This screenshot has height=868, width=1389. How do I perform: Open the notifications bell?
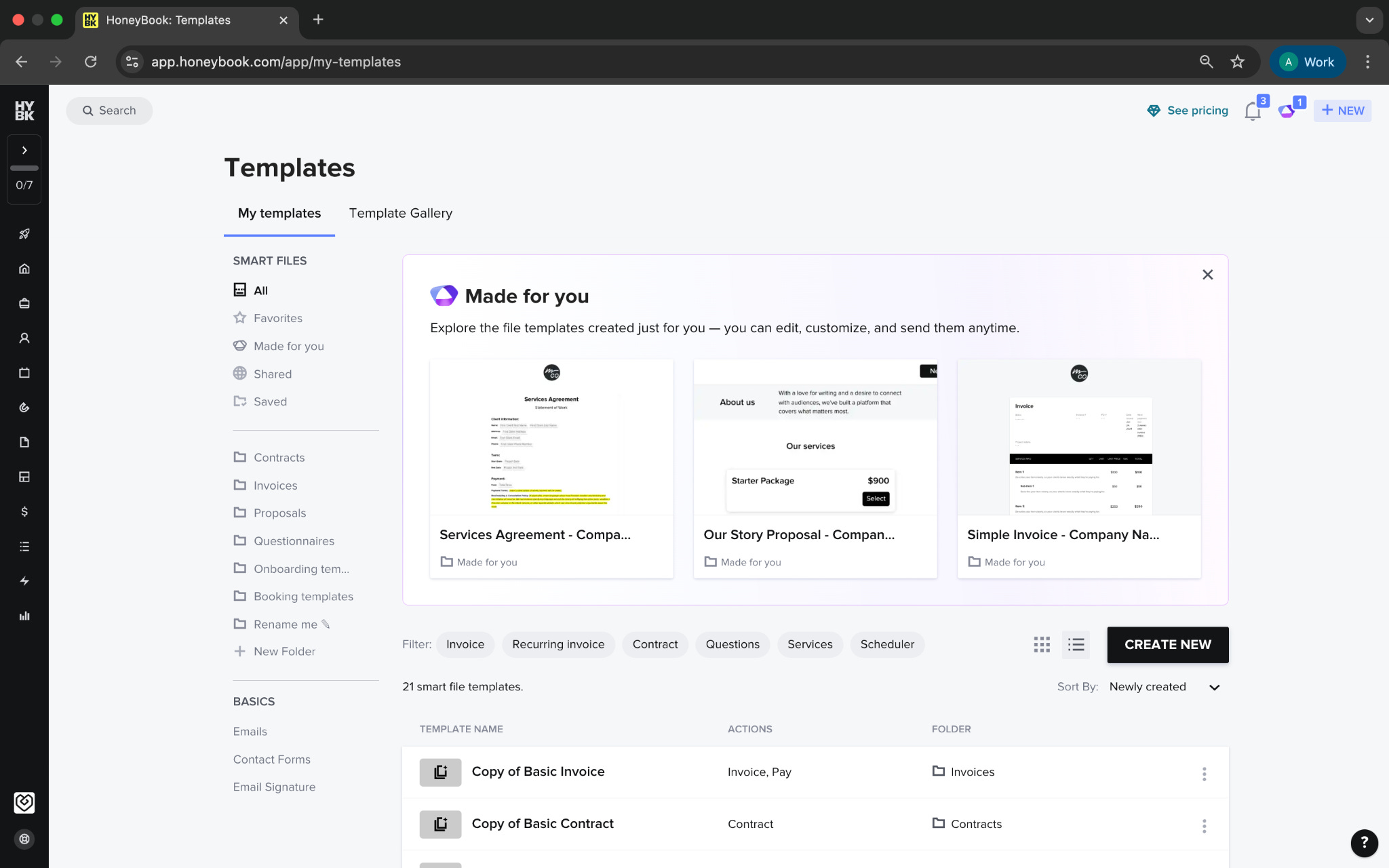pos(1252,111)
